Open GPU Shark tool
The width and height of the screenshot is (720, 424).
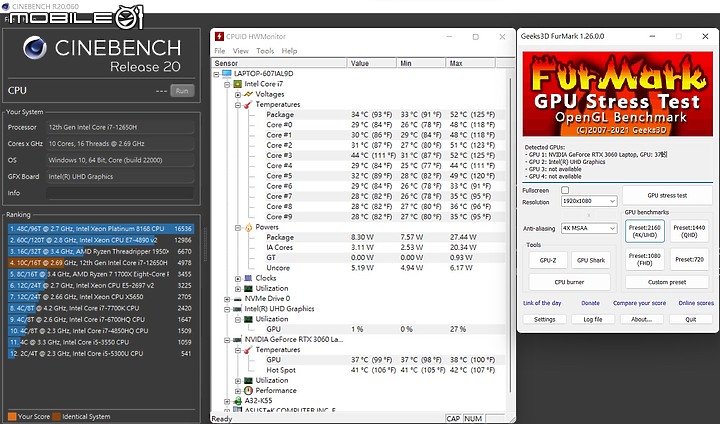[591, 260]
